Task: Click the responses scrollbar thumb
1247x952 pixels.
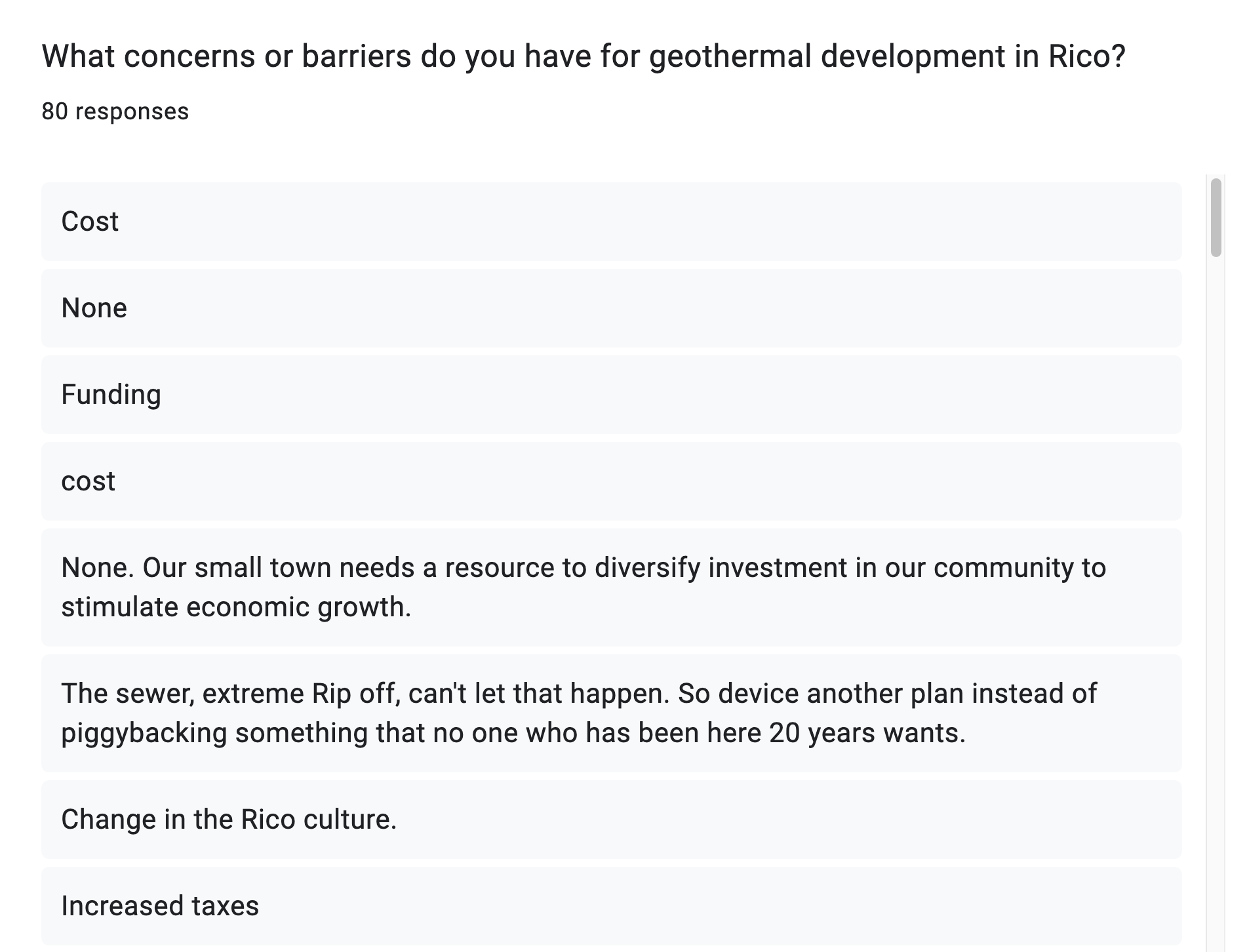Action: click(1216, 217)
